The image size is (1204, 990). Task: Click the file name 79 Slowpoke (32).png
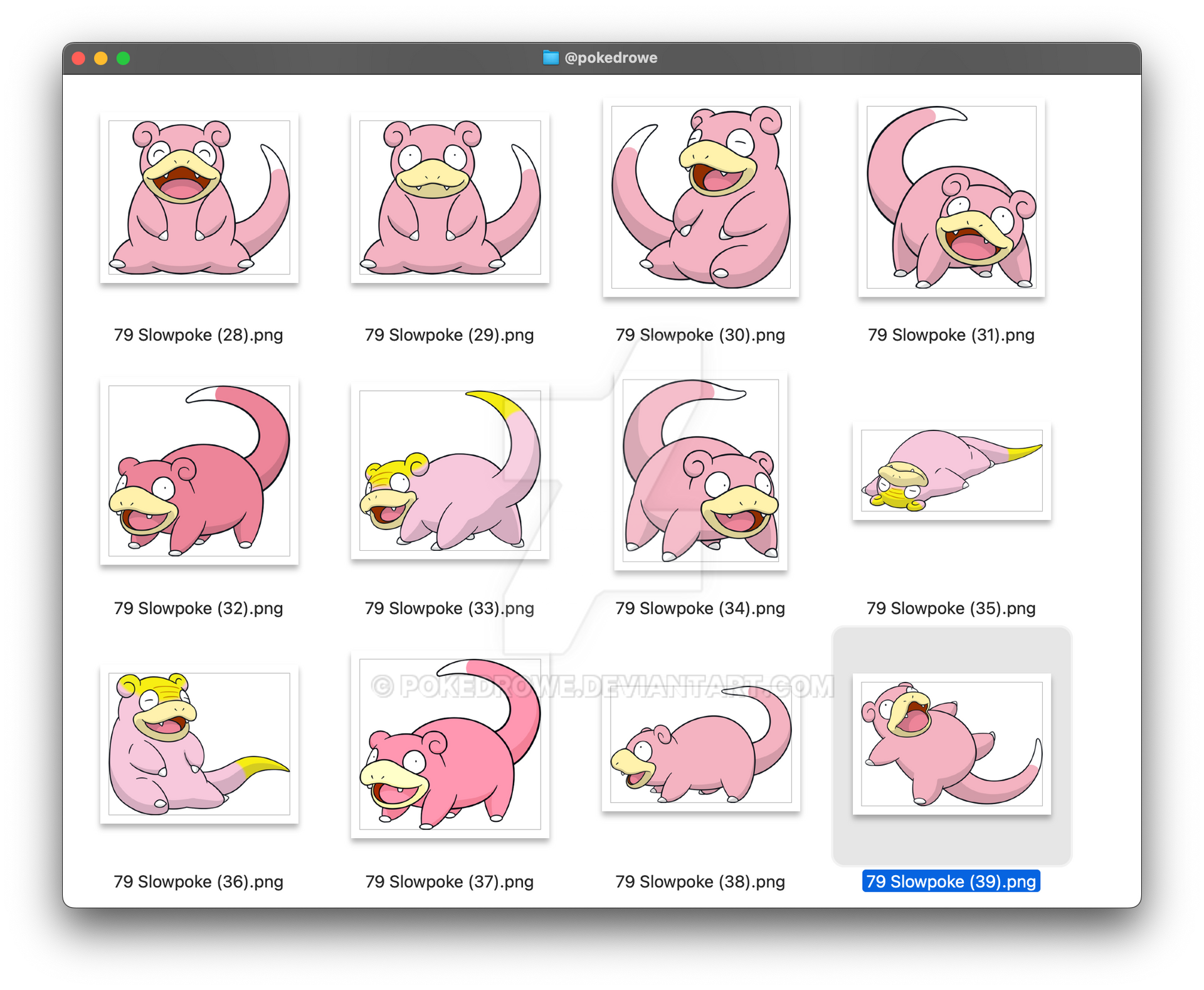coord(199,609)
